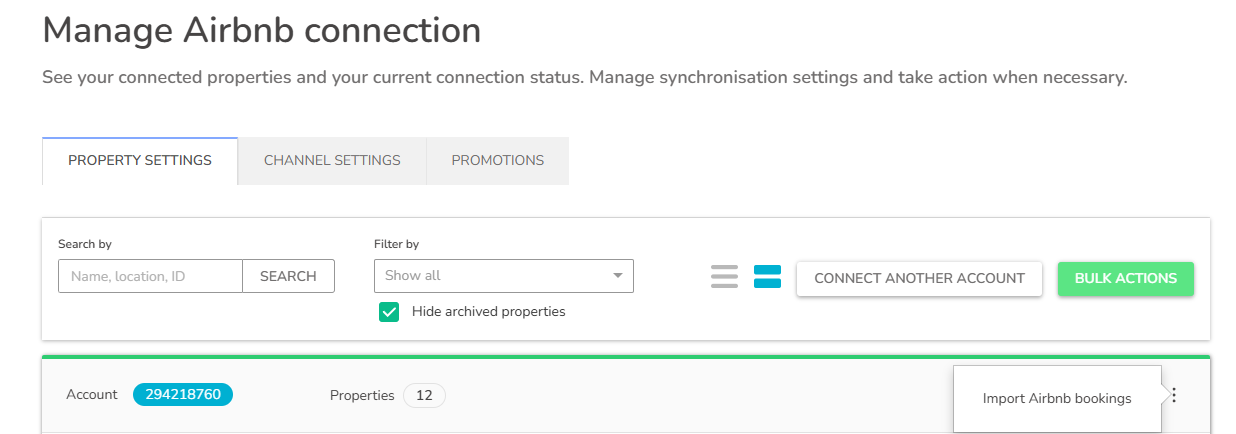
Task: Click the Manage Airbnb connection heading
Action: pos(261,30)
